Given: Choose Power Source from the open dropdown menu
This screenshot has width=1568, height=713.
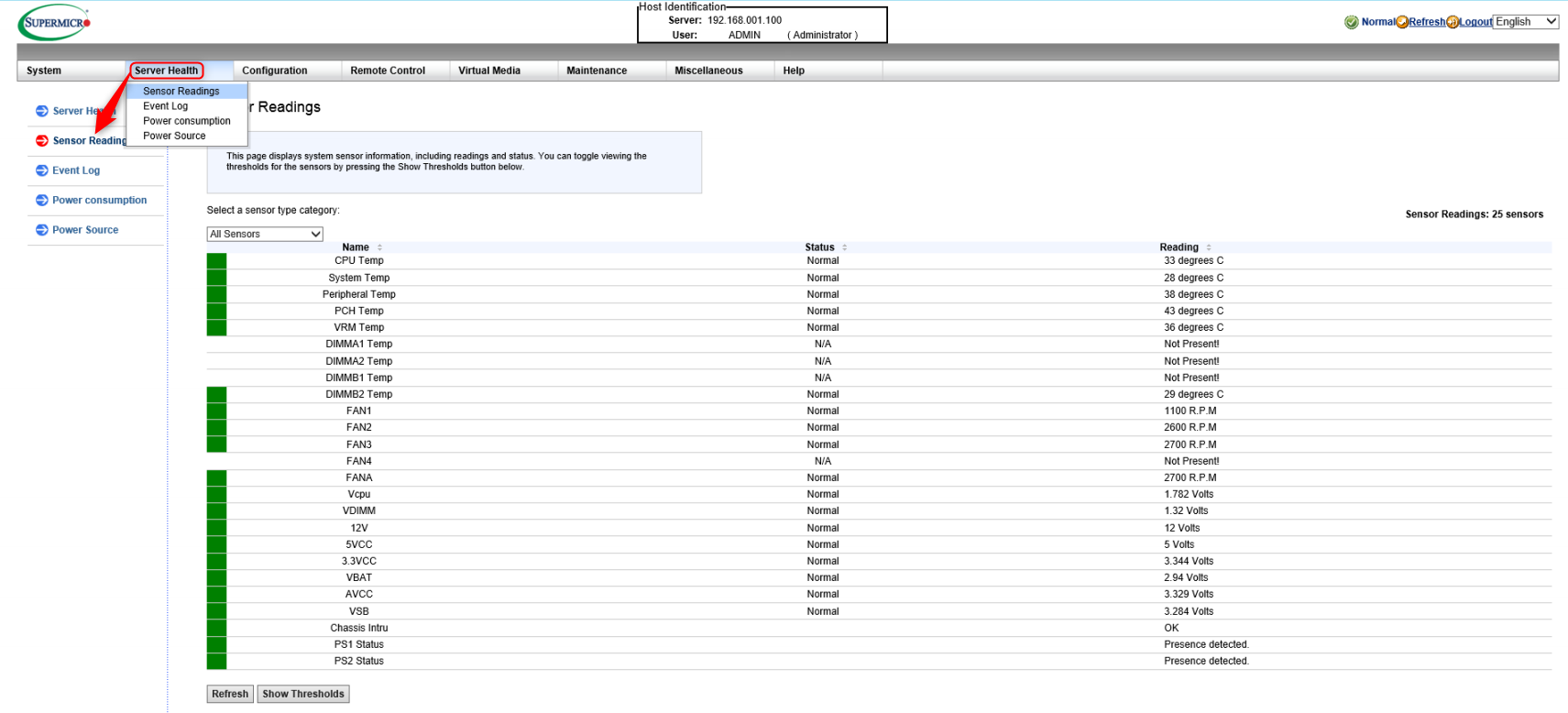Looking at the screenshot, I should (x=174, y=136).
